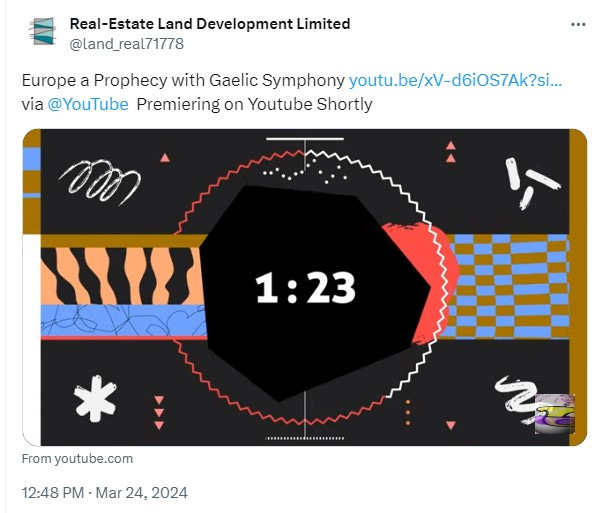Image resolution: width=599 pixels, height=513 pixels.
Task: Open the @land_real71778 handle
Action: pyautogui.click(x=126, y=44)
